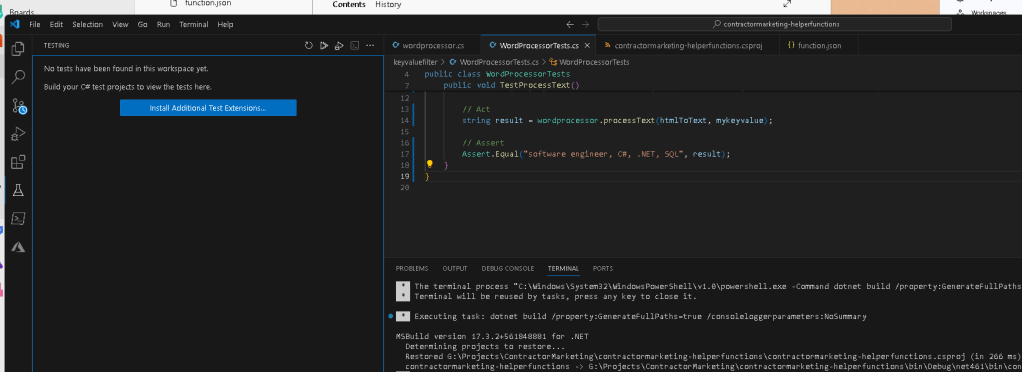
Task: Click 'processText' in line 14
Action: 628,121
